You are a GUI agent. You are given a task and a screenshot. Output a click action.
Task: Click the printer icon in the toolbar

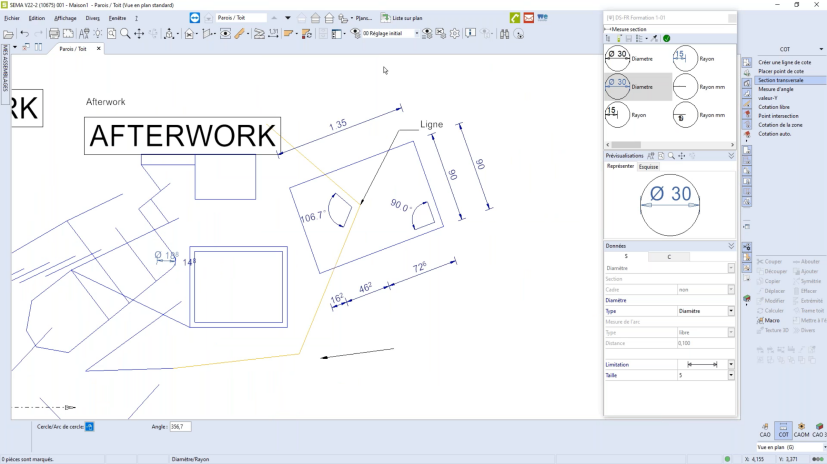point(54,33)
